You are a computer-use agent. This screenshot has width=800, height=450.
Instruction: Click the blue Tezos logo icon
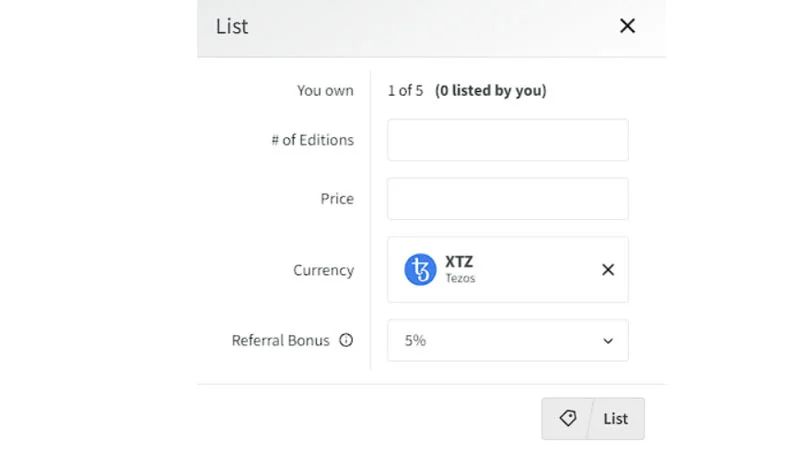coord(420,270)
